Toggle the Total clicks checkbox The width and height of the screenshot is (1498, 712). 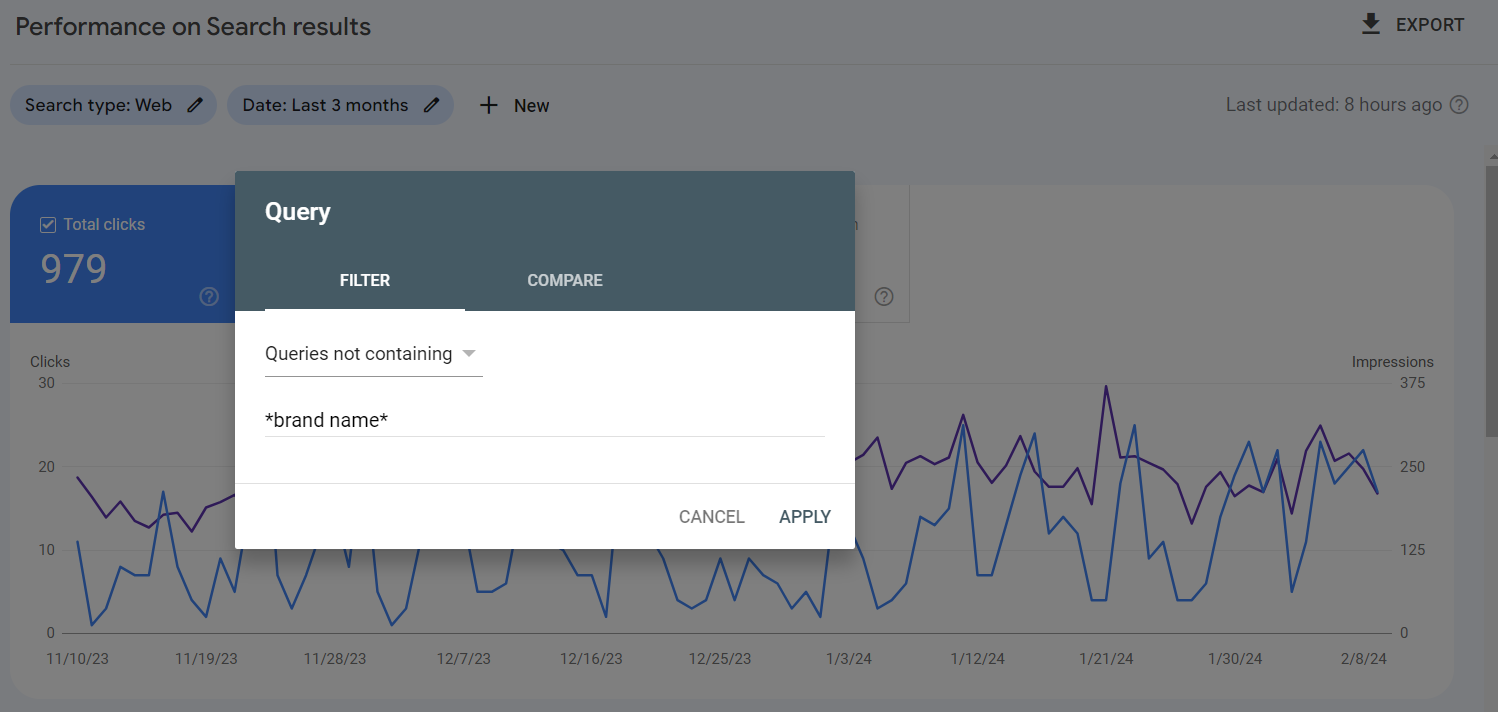tap(47, 225)
